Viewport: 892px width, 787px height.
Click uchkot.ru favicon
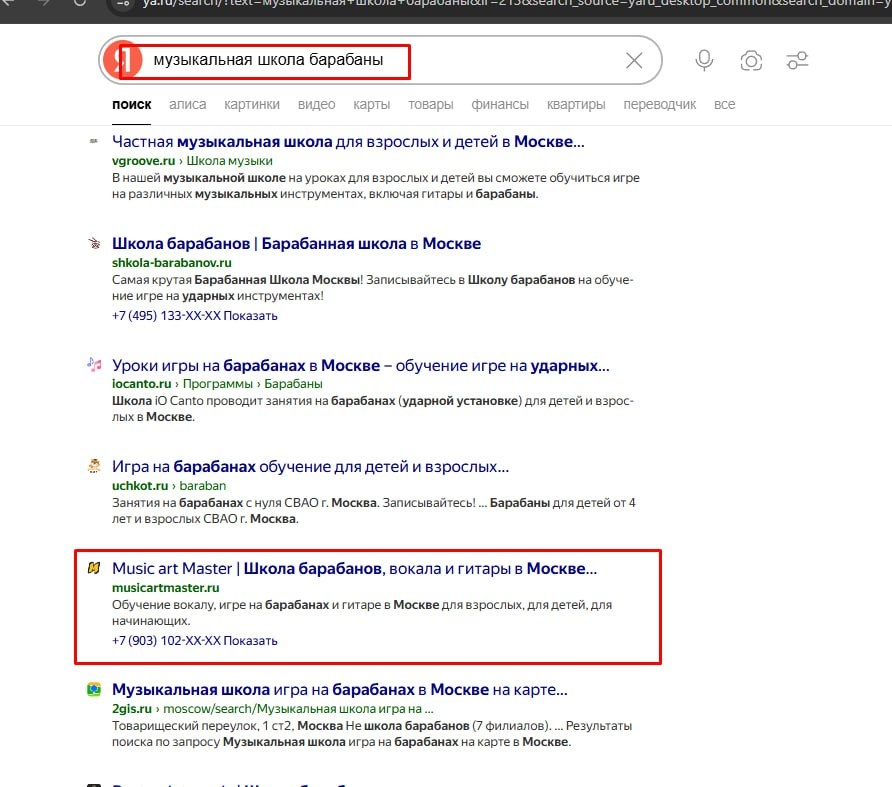(x=94, y=466)
